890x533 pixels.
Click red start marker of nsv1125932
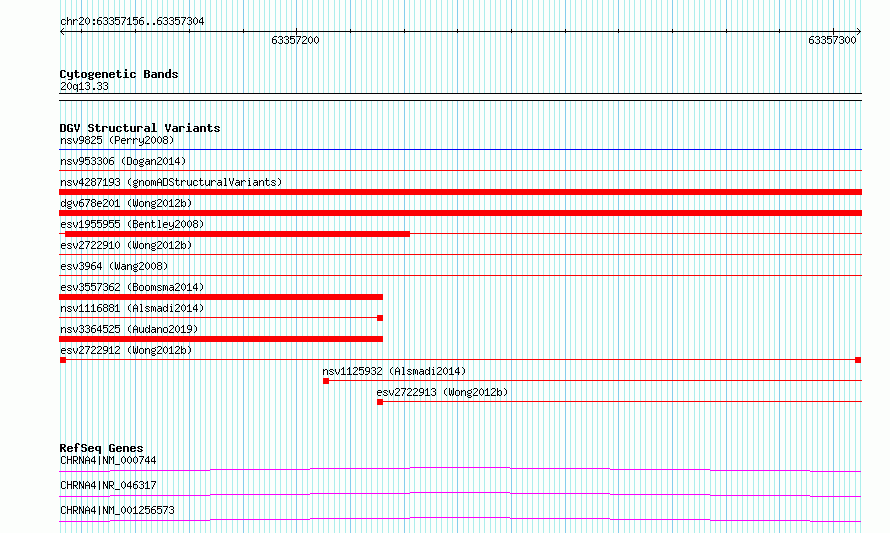tap(326, 381)
